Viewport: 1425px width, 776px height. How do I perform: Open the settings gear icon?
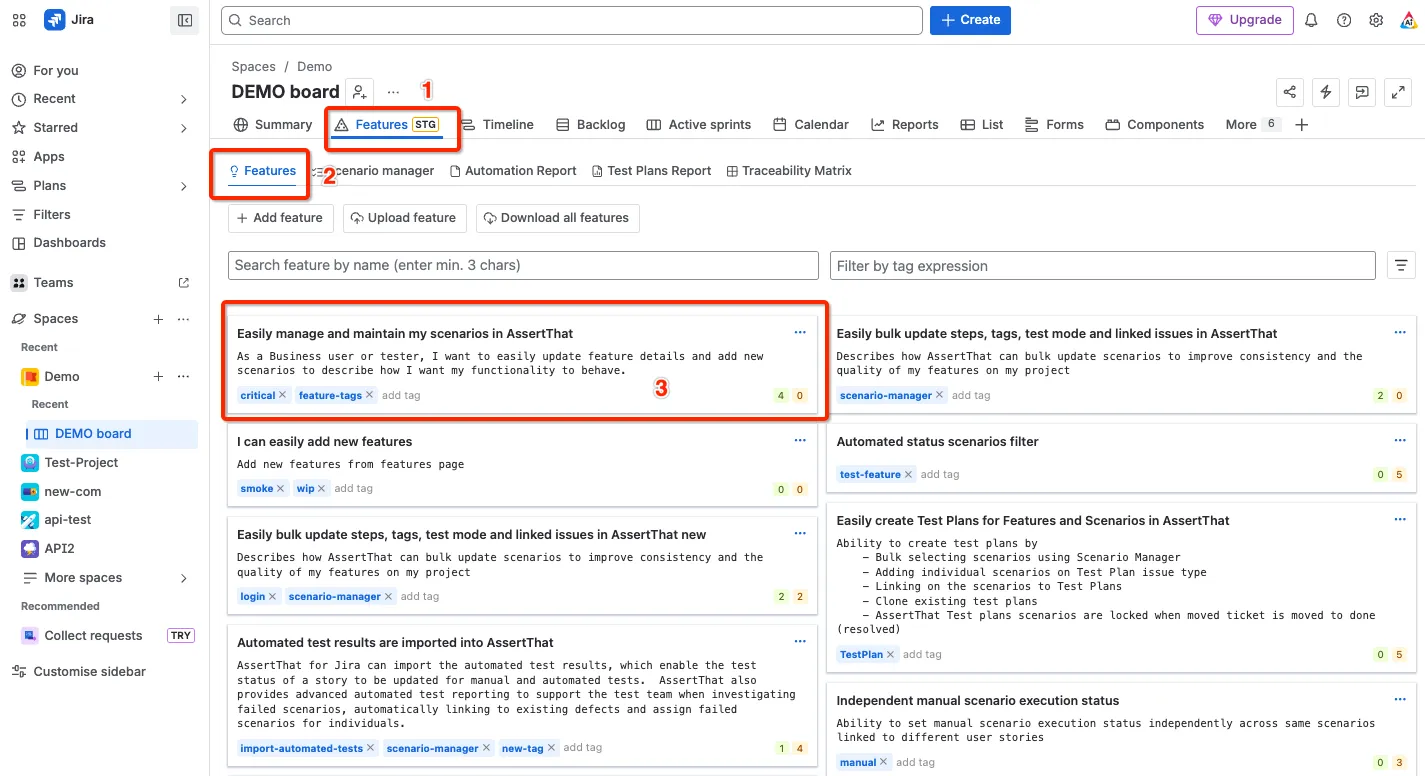1376,20
